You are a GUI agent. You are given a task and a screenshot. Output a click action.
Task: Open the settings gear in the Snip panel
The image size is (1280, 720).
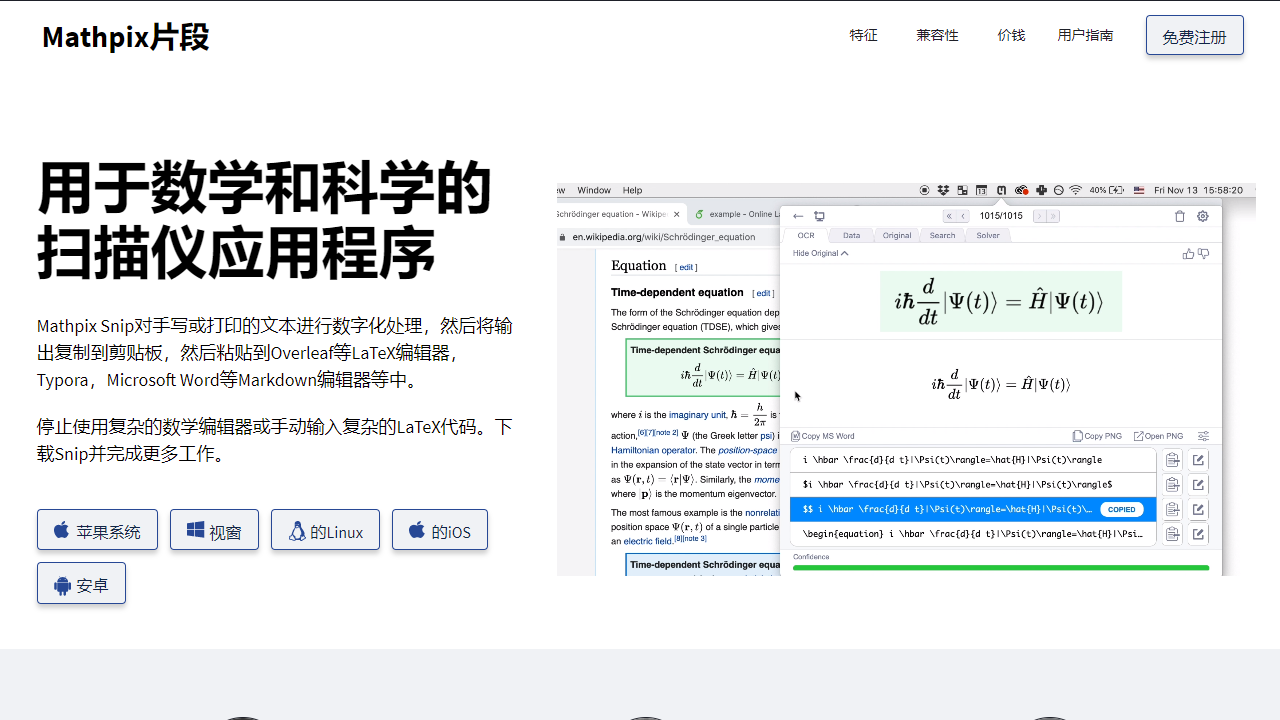1202,215
